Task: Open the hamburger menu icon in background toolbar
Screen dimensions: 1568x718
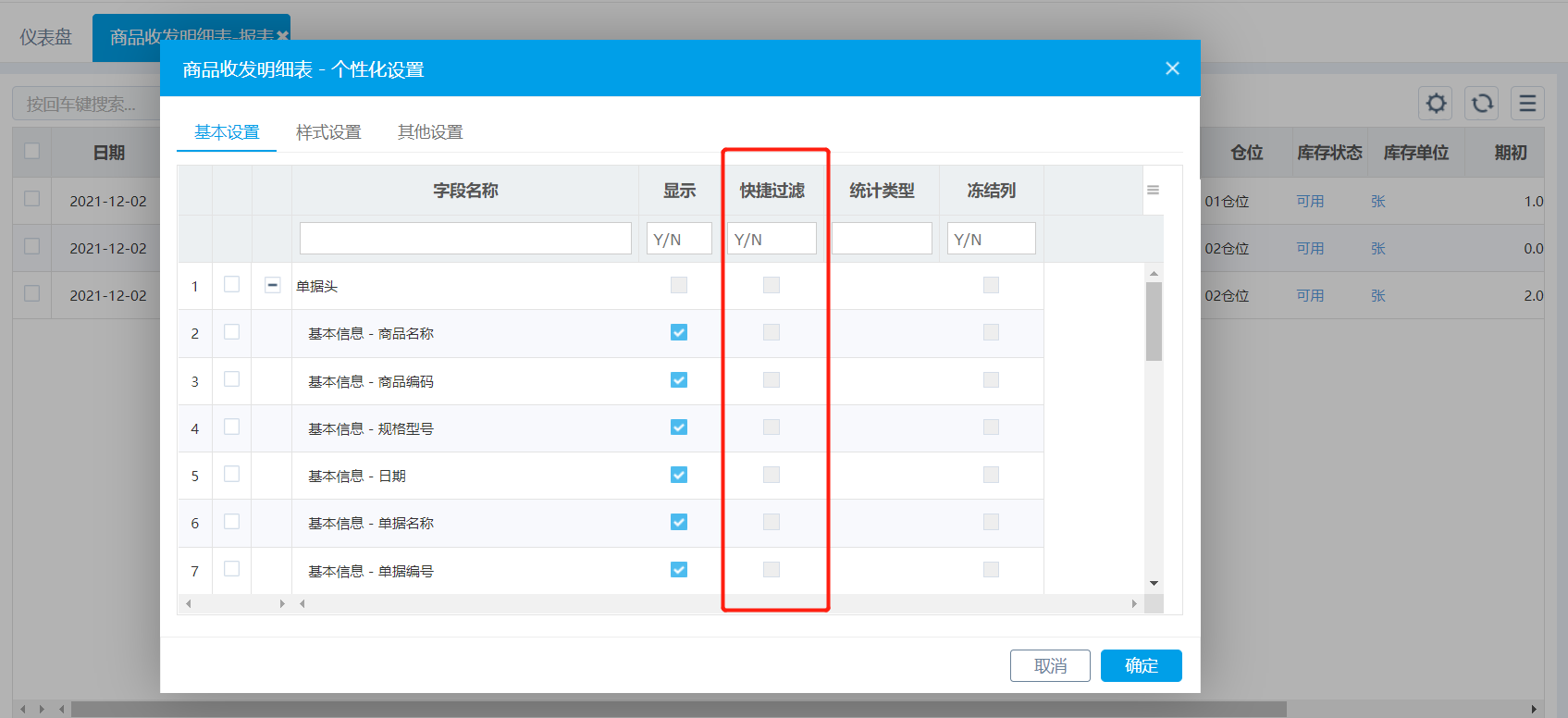Action: pyautogui.click(x=1527, y=103)
